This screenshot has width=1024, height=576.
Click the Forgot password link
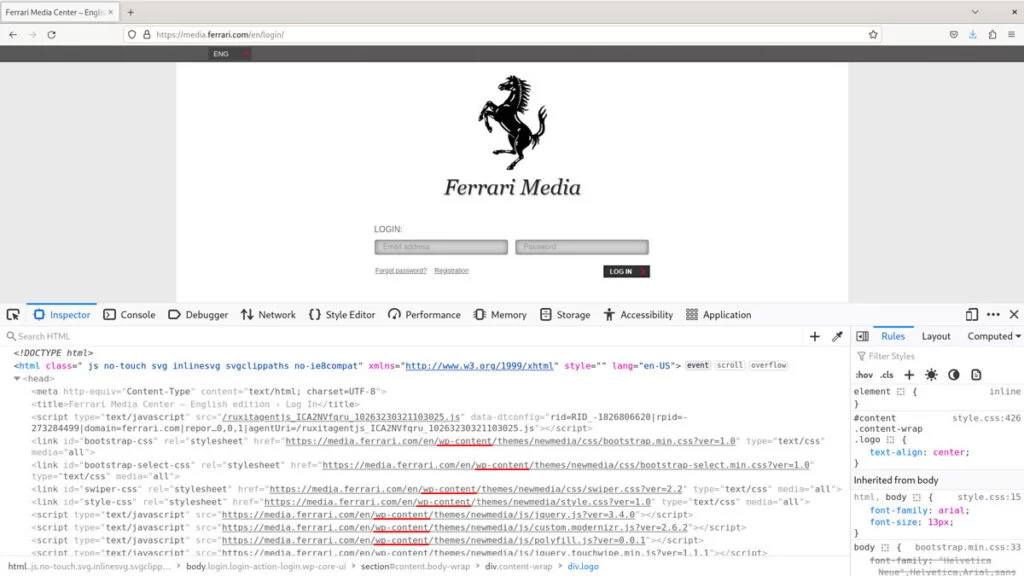coord(400,271)
